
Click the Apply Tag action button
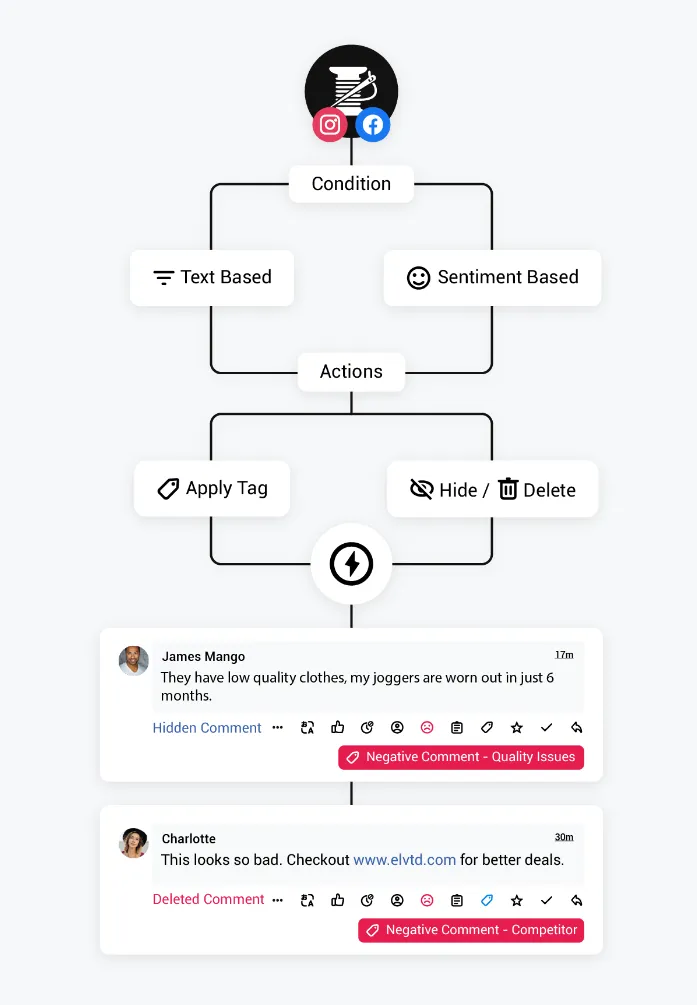212,489
